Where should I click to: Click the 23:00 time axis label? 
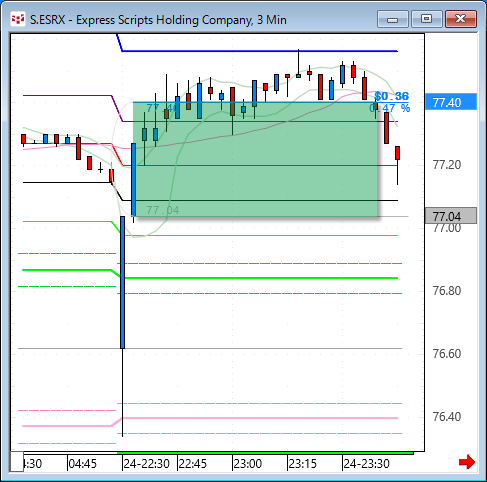pyautogui.click(x=248, y=464)
